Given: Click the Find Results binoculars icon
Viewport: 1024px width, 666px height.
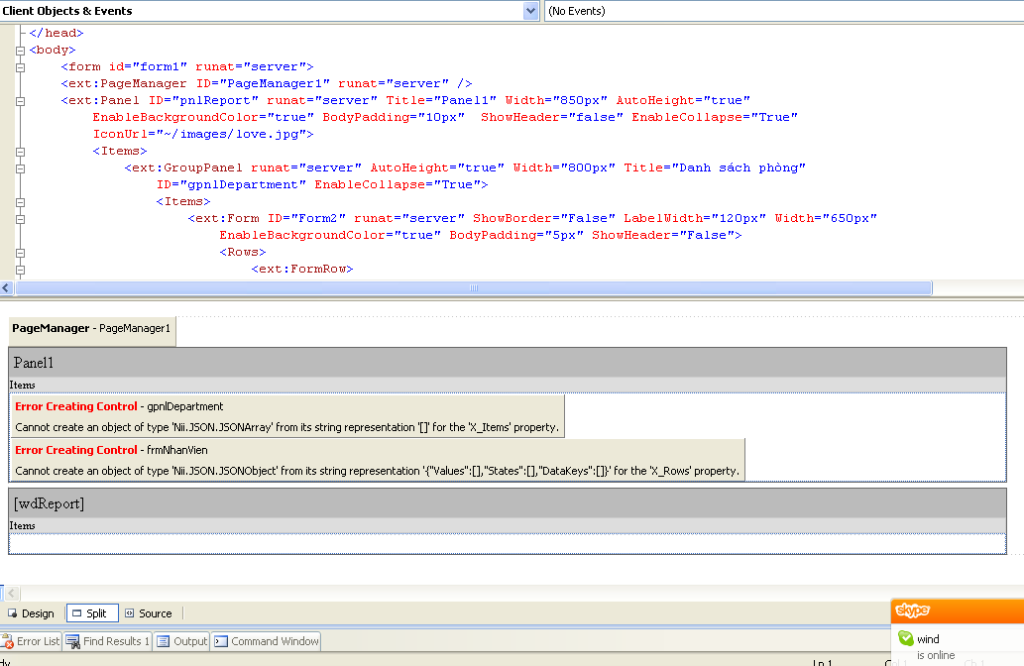Looking at the screenshot, I should click(72, 642).
